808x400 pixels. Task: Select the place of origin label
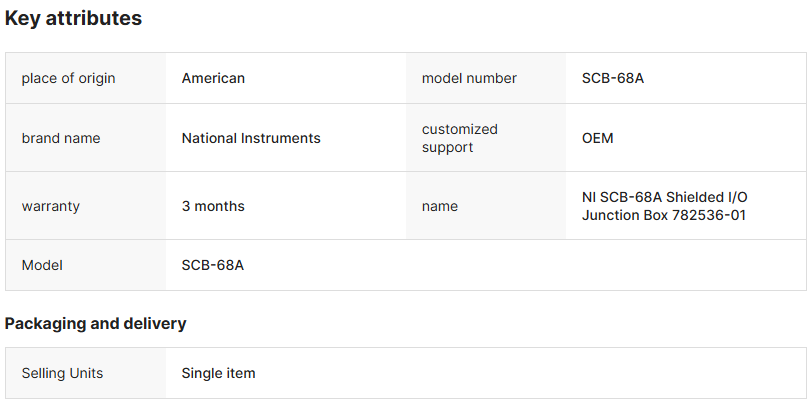(68, 78)
